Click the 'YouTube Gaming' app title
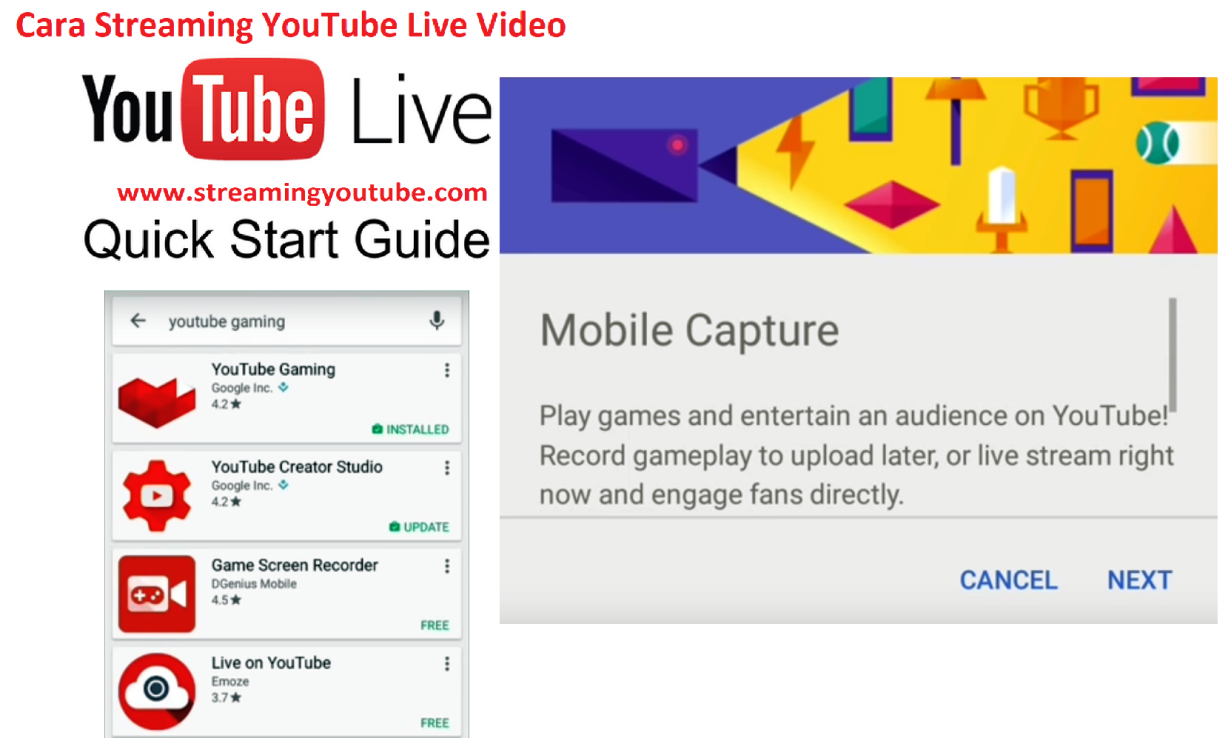Viewport: 1228px width, 738px height. (273, 369)
